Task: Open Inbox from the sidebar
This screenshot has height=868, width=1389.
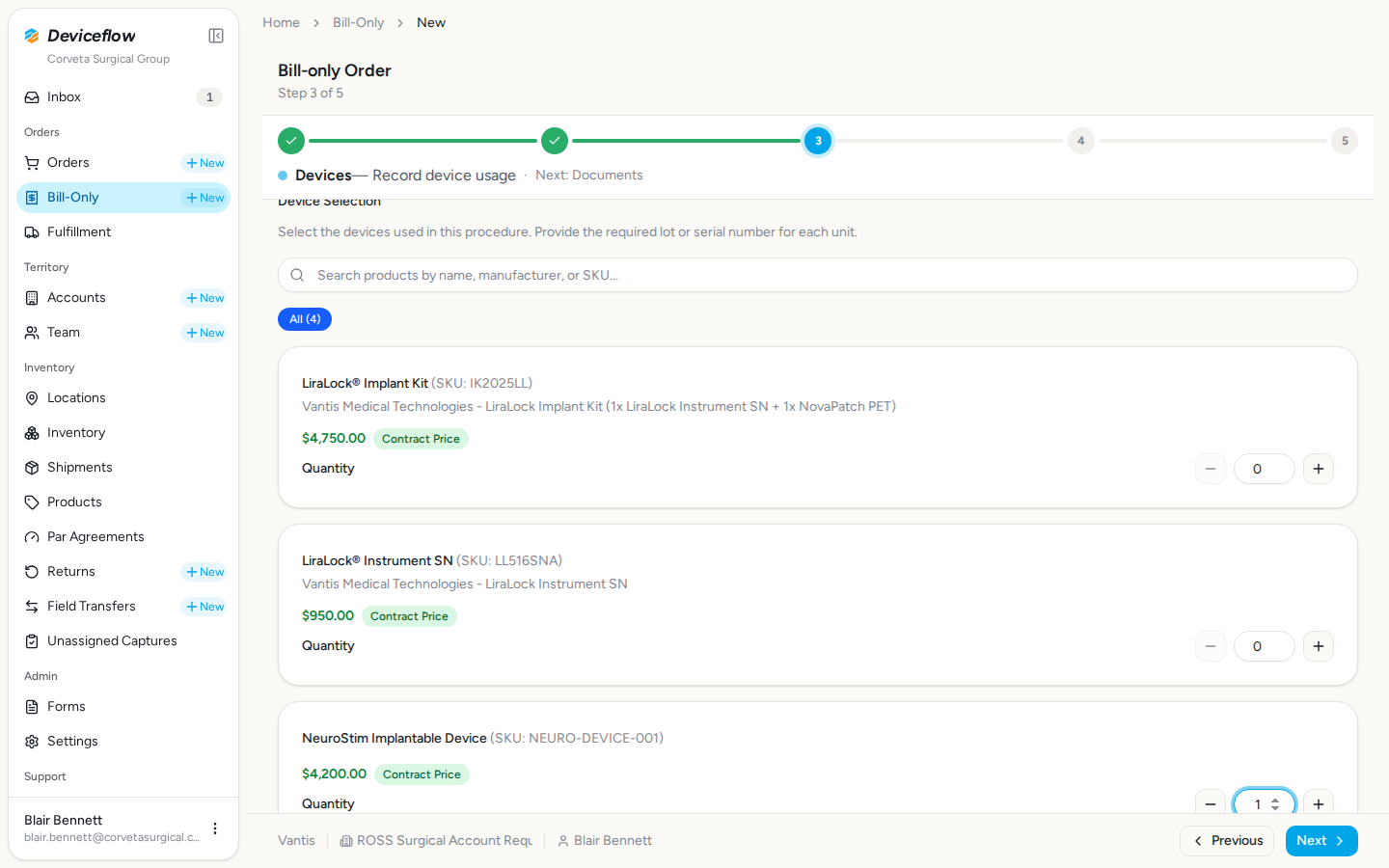Action: tap(123, 97)
